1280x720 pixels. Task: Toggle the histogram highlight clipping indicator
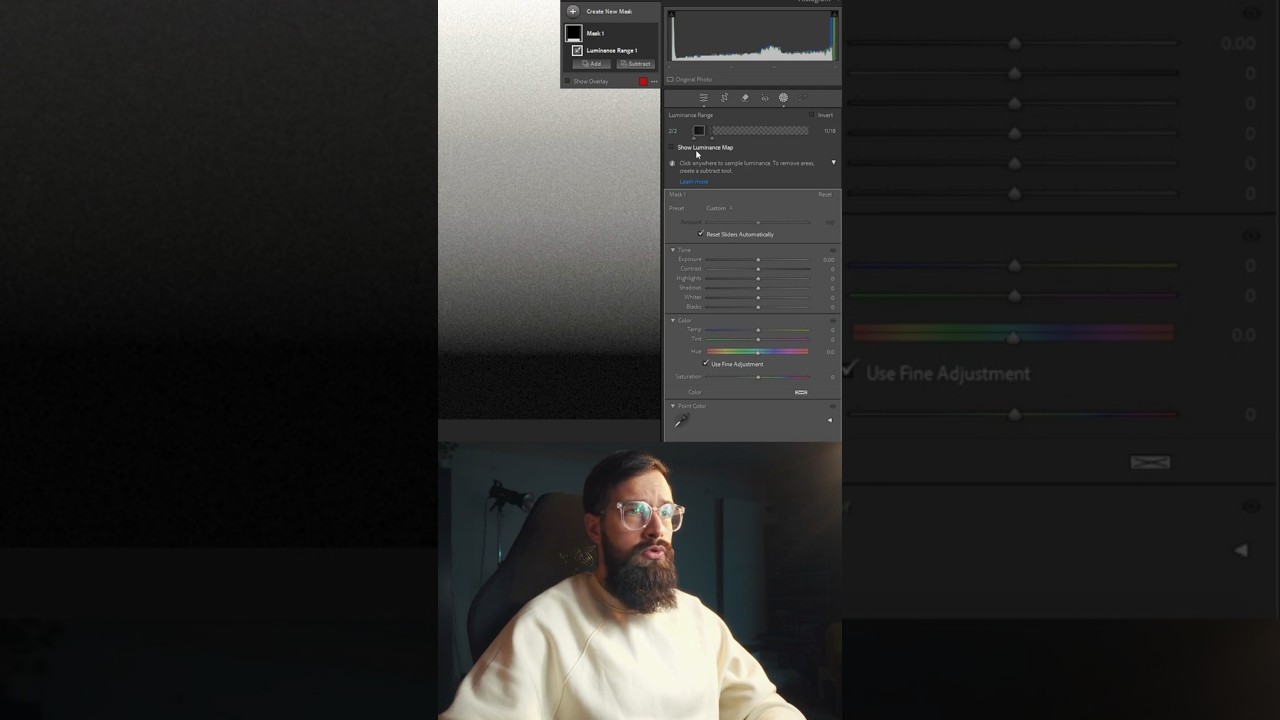pos(833,14)
